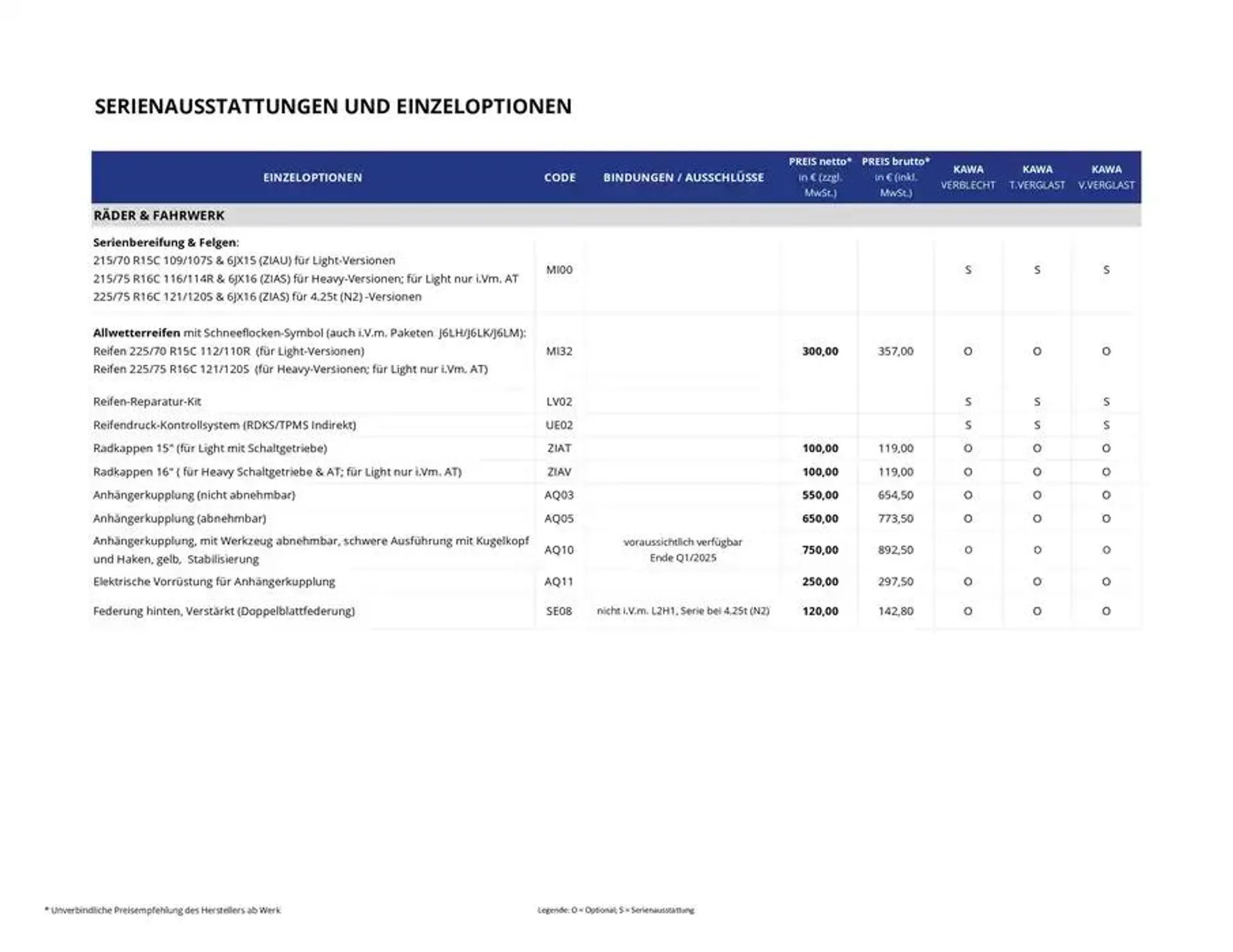Click code 'UE02'

pos(559,425)
